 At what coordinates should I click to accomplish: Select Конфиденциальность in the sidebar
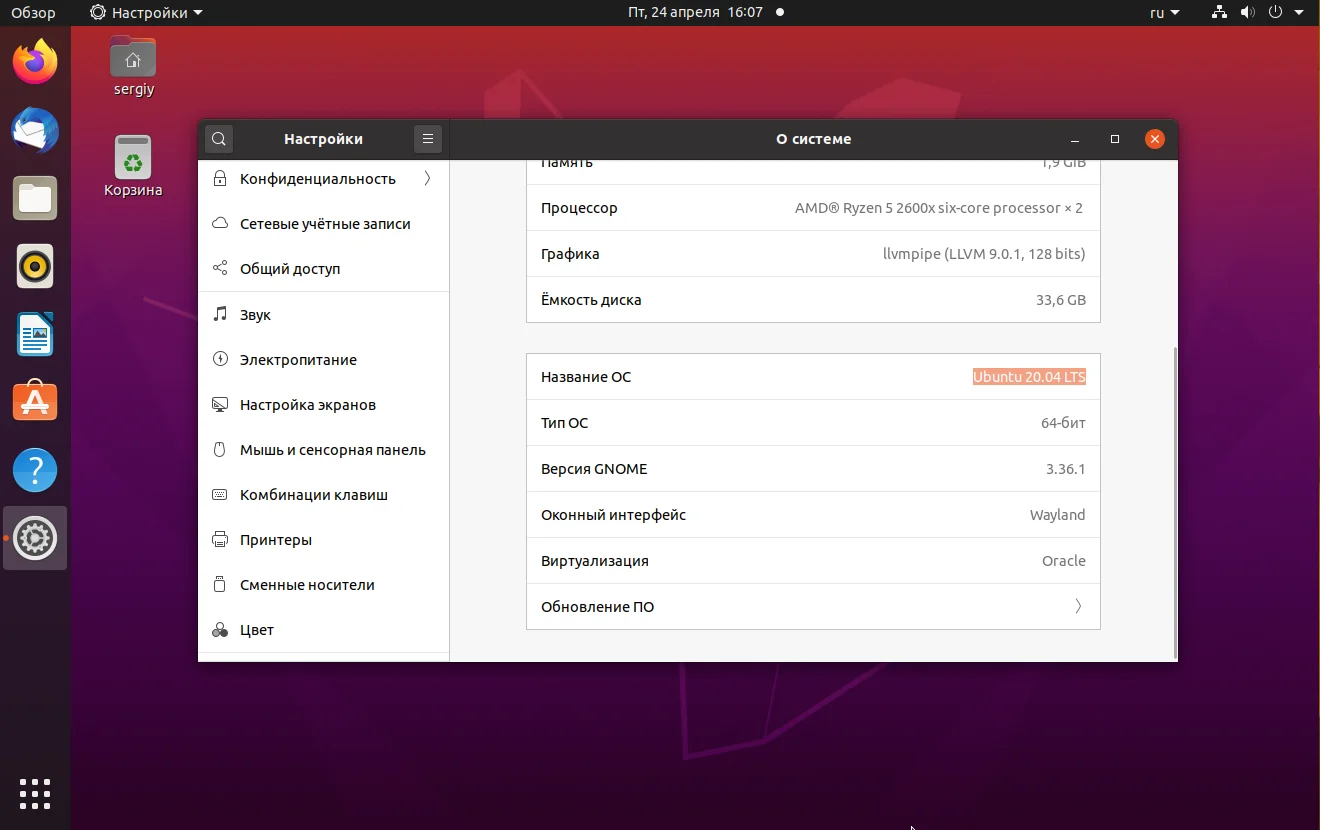324,179
